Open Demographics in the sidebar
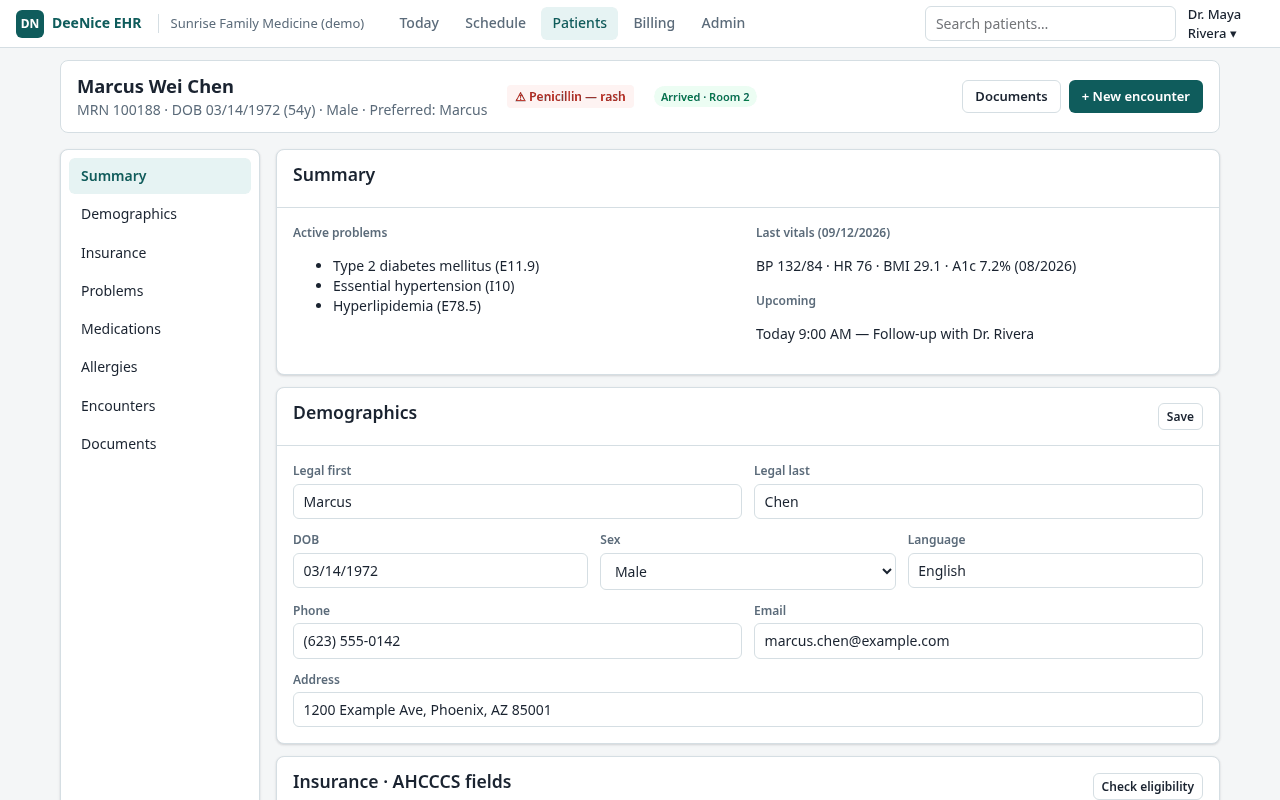The width and height of the screenshot is (1280, 800). (x=160, y=214)
